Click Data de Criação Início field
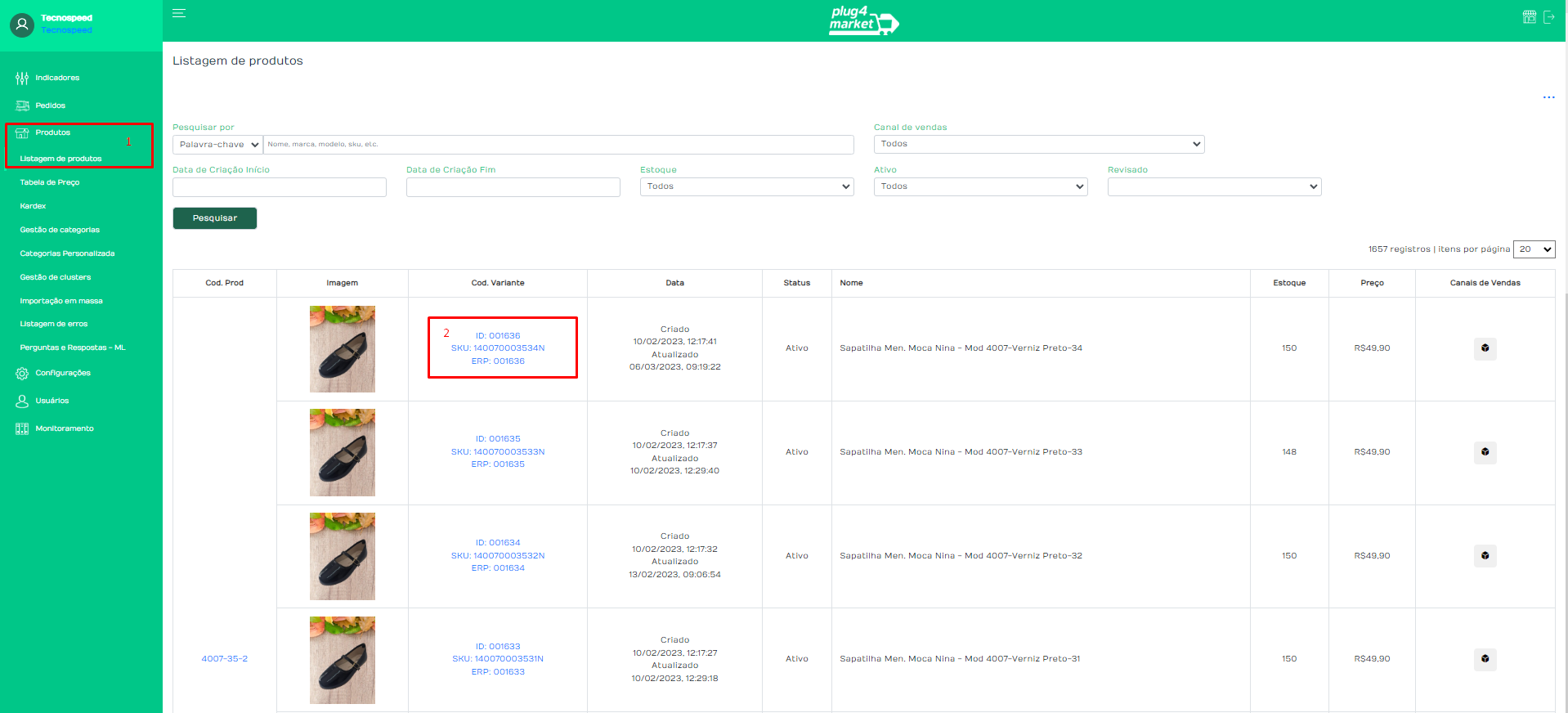 (280, 187)
